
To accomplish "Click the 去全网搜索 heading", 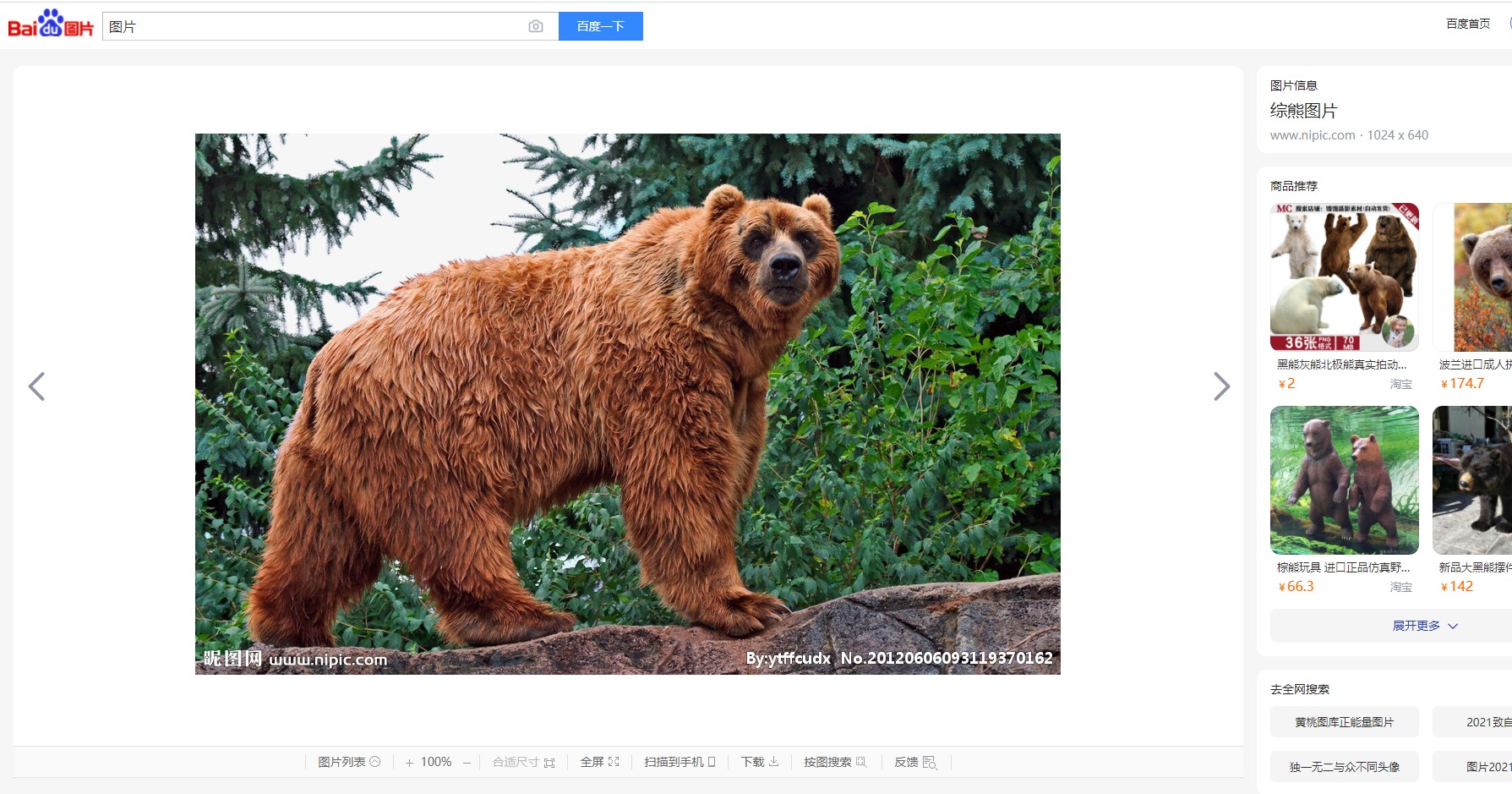I will click(x=1300, y=689).
